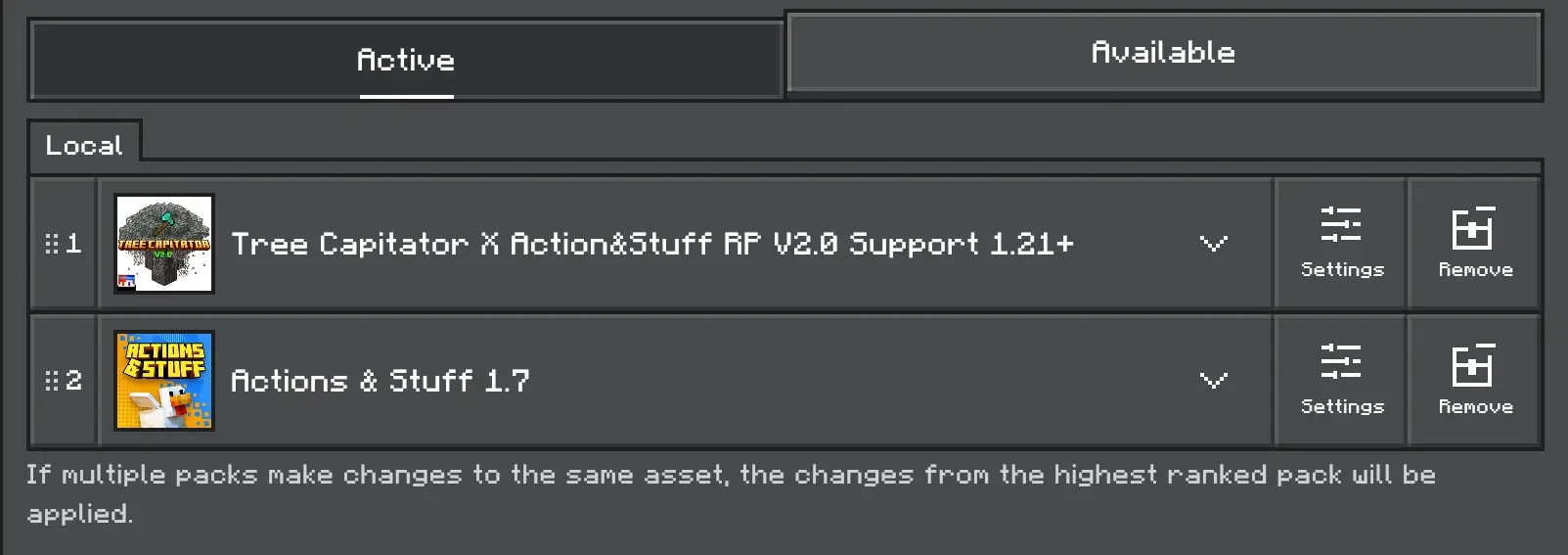Click the rank number 2 beside Actions & Stuff
1568x555 pixels.
click(74, 381)
